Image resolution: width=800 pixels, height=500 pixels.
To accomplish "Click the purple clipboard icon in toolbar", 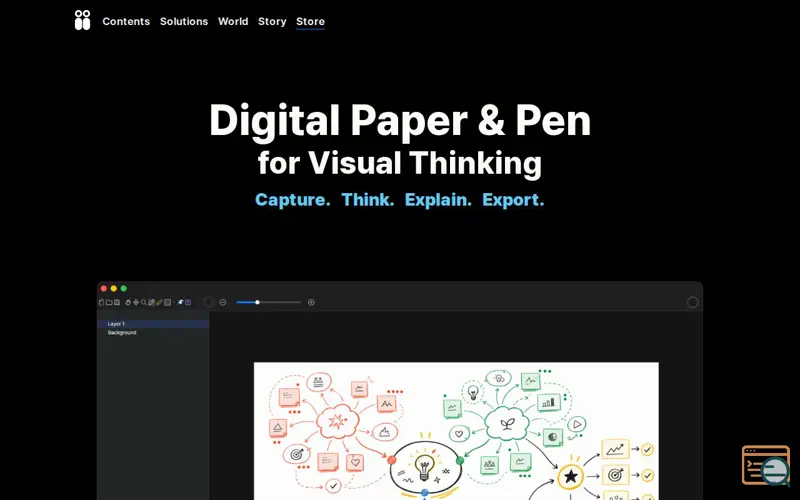I will click(x=188, y=303).
